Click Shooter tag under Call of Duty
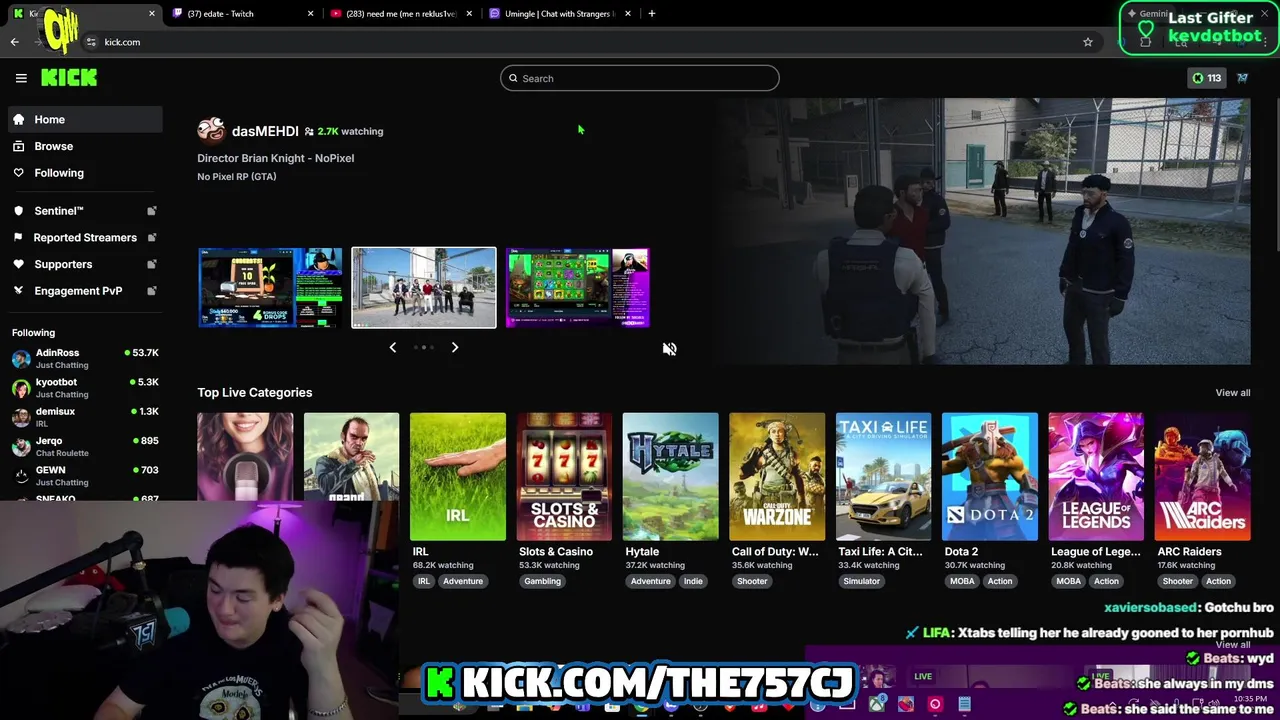 (752, 581)
